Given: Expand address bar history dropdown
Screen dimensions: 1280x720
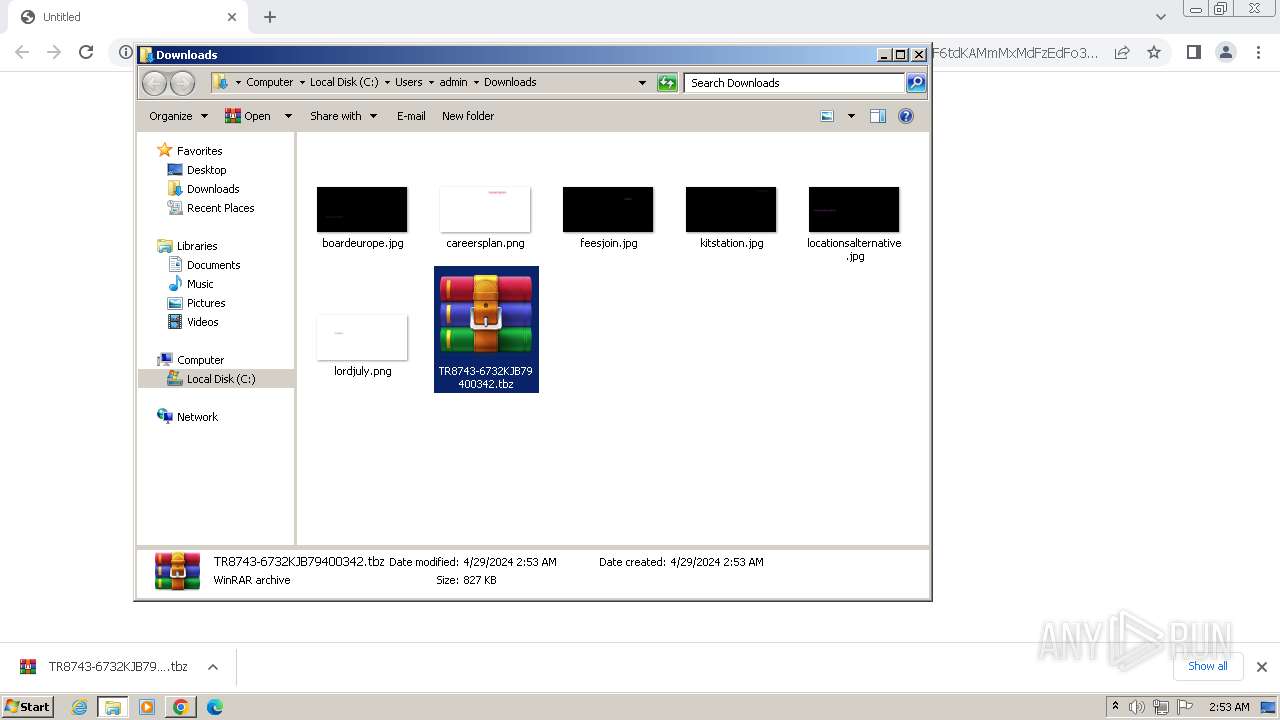Looking at the screenshot, I should [642, 83].
